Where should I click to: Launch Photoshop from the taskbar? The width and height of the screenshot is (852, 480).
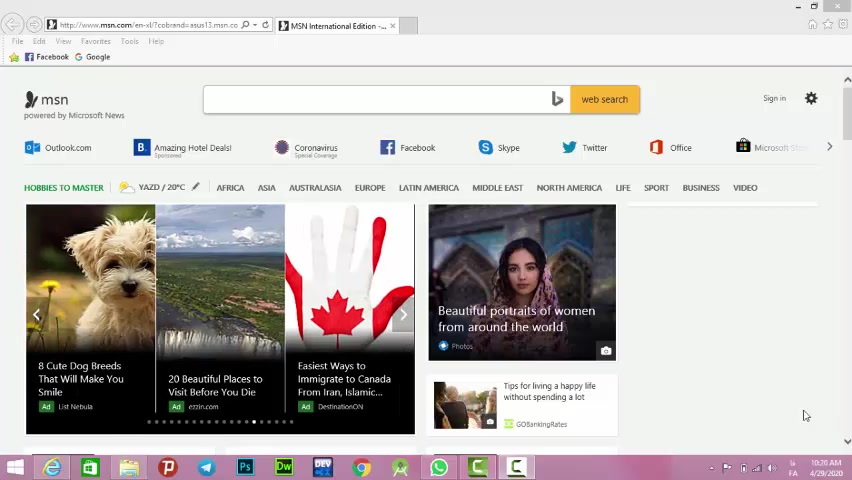click(x=245, y=467)
